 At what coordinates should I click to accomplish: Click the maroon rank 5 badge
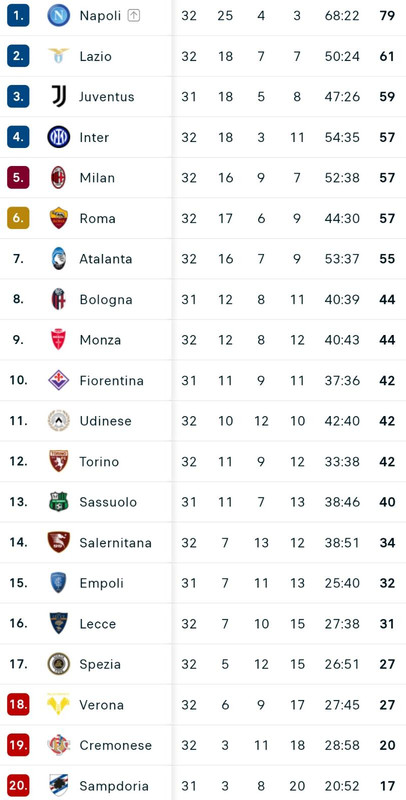[18, 178]
